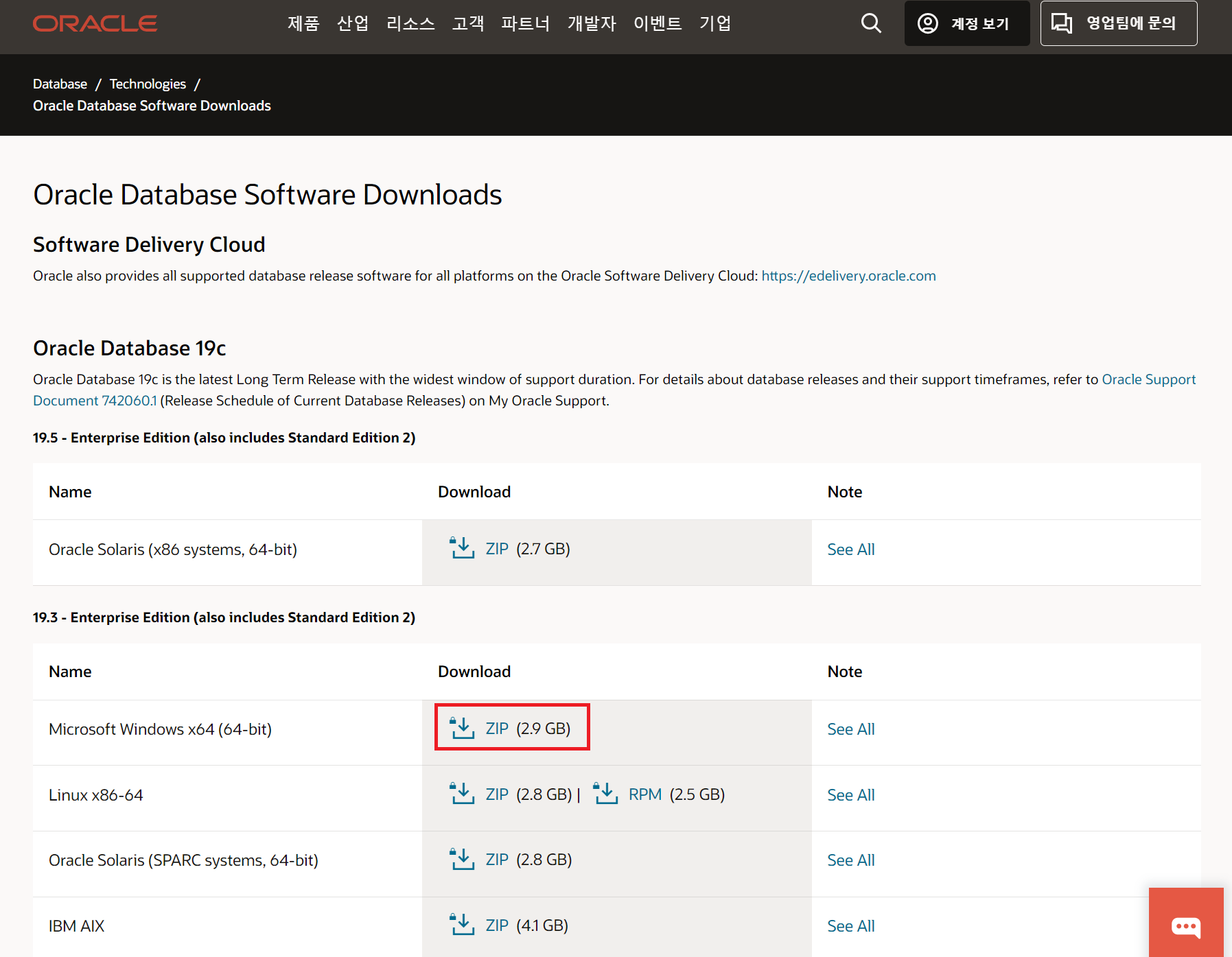Open the 산업 menu
This screenshot has width=1232, height=957.
coord(353,23)
